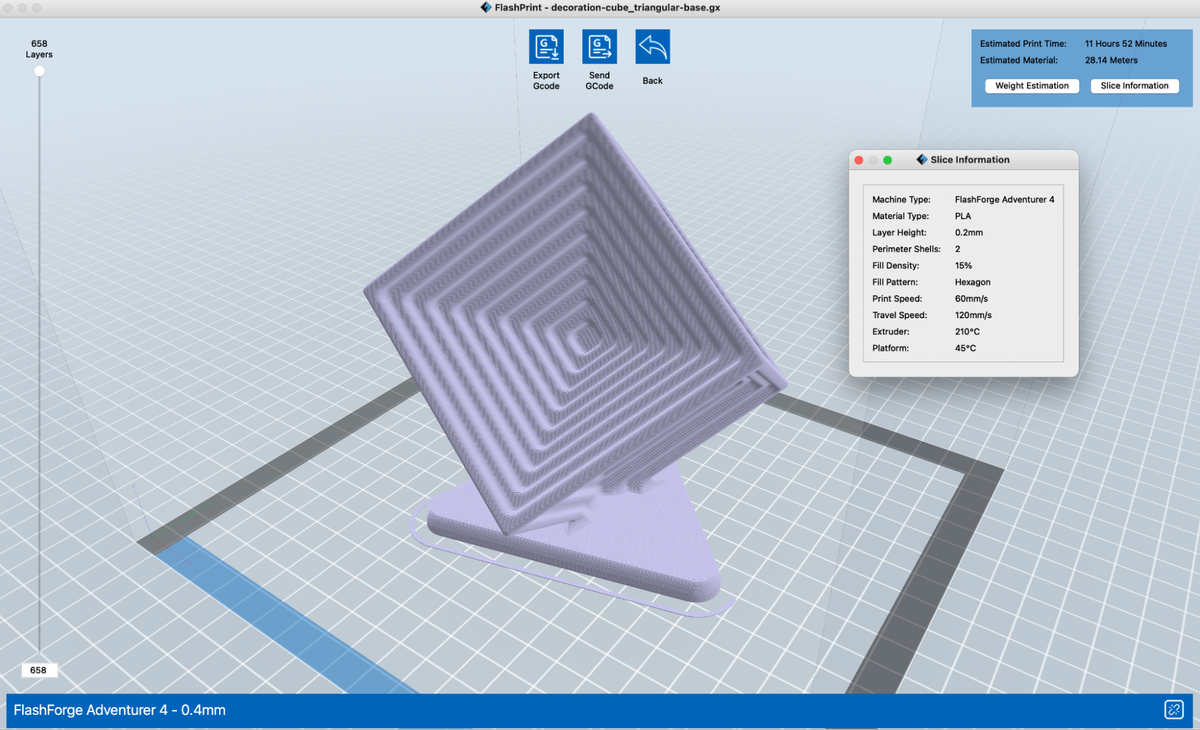The image size is (1200, 730).
Task: Click the Send GCode icon
Action: [599, 47]
